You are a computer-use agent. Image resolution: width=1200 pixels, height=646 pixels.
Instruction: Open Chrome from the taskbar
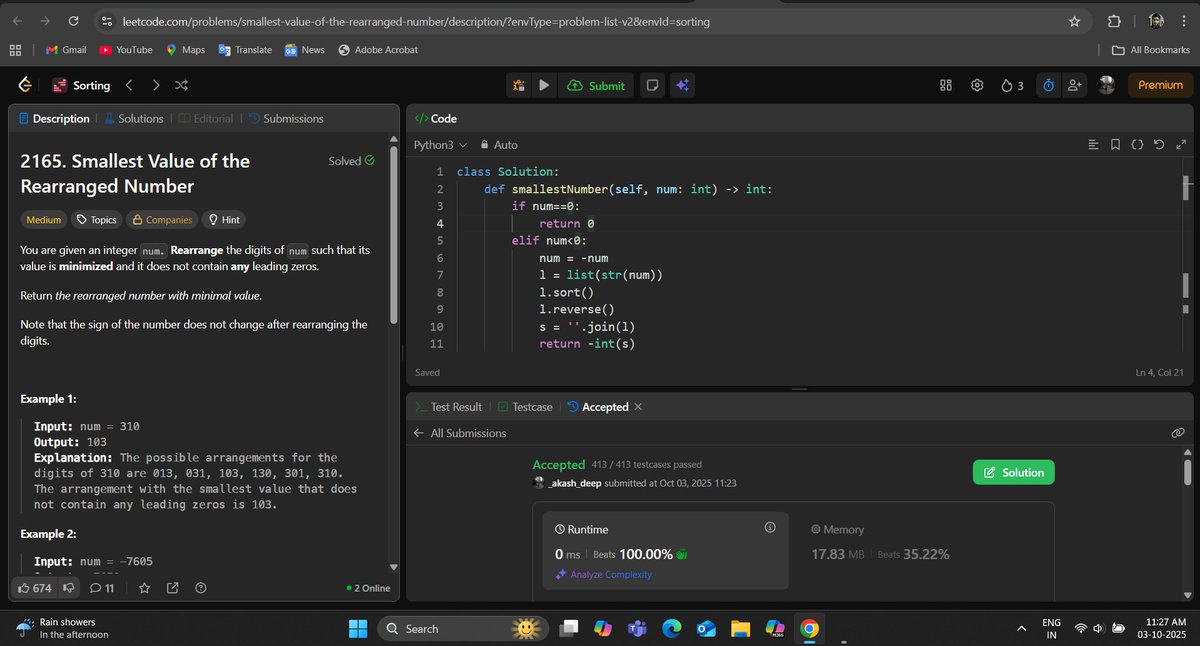click(x=809, y=628)
